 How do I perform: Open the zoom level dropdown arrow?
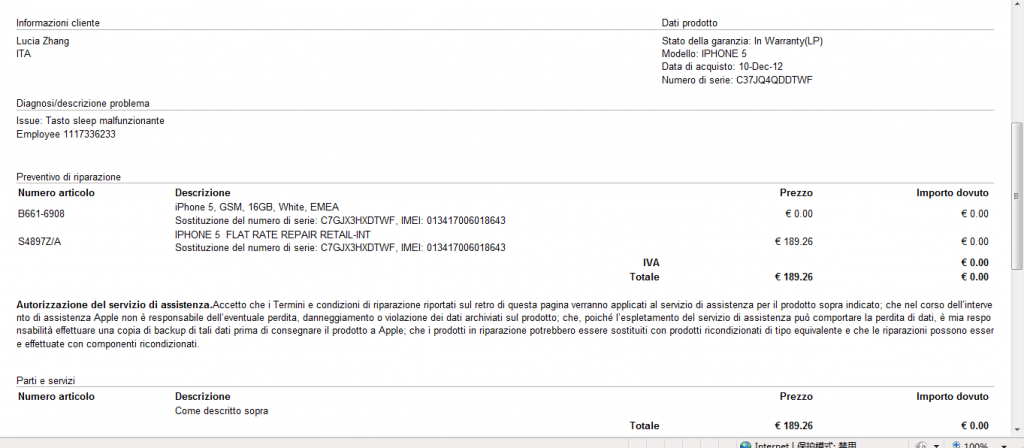point(1004,444)
